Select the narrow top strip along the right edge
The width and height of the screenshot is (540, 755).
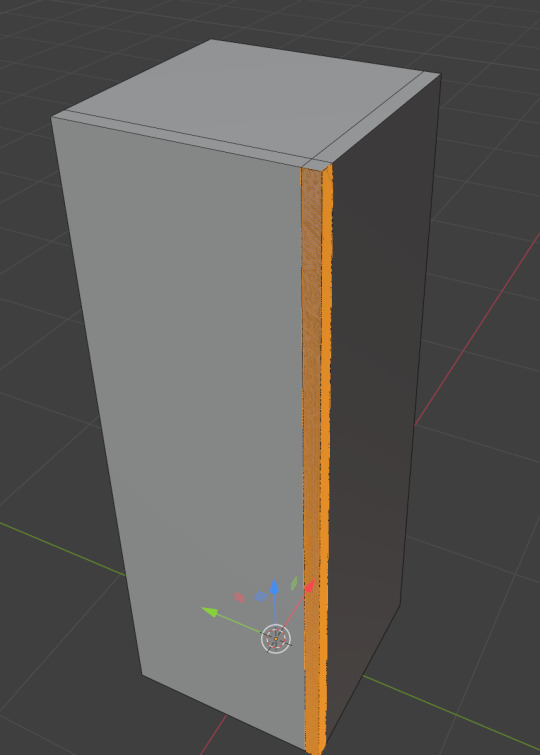pyautogui.click(x=377, y=116)
